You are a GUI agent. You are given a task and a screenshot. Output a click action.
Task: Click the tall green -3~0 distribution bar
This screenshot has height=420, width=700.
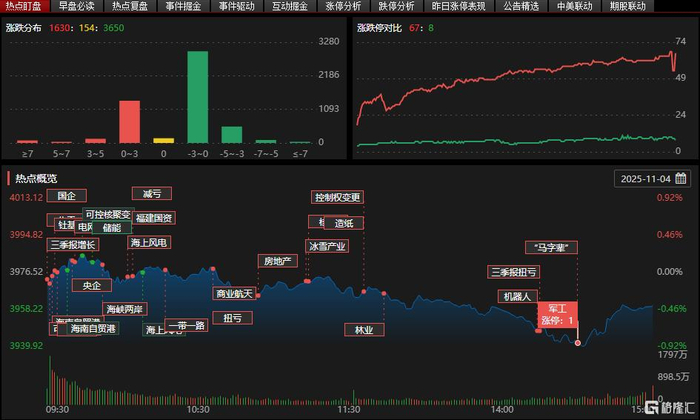[198, 97]
